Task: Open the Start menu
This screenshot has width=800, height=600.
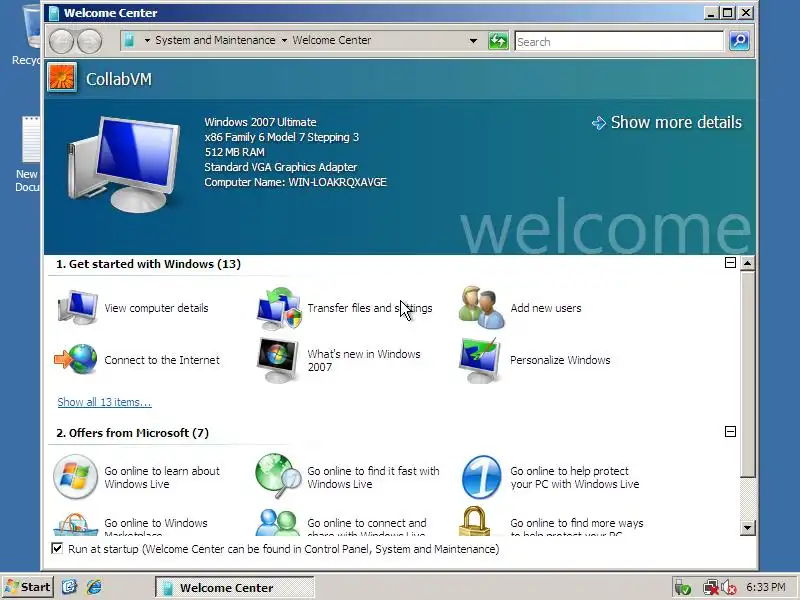Action: coord(28,587)
